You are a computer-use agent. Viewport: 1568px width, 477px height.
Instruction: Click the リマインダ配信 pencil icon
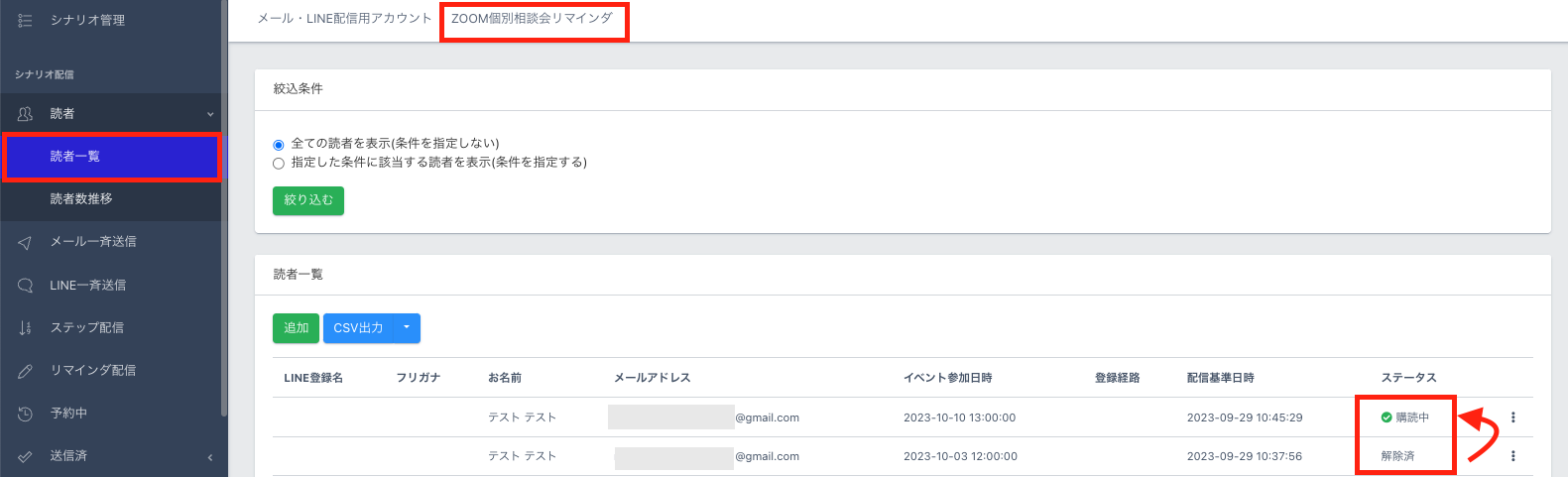(26, 371)
